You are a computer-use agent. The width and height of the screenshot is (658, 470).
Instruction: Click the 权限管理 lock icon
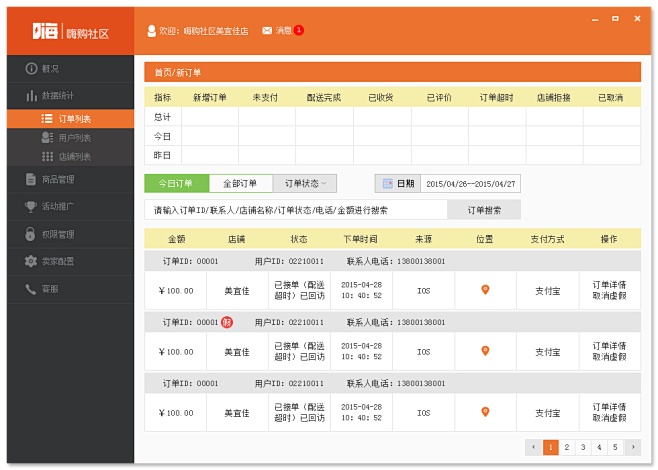pos(31,234)
